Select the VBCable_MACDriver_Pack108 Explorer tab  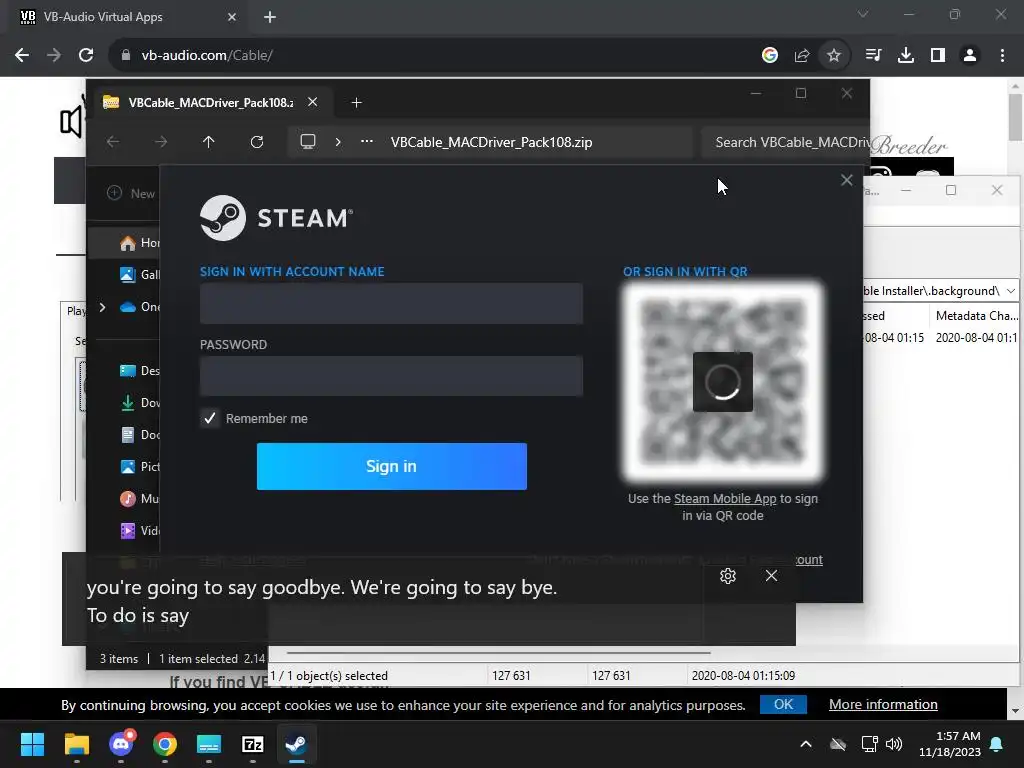point(210,103)
